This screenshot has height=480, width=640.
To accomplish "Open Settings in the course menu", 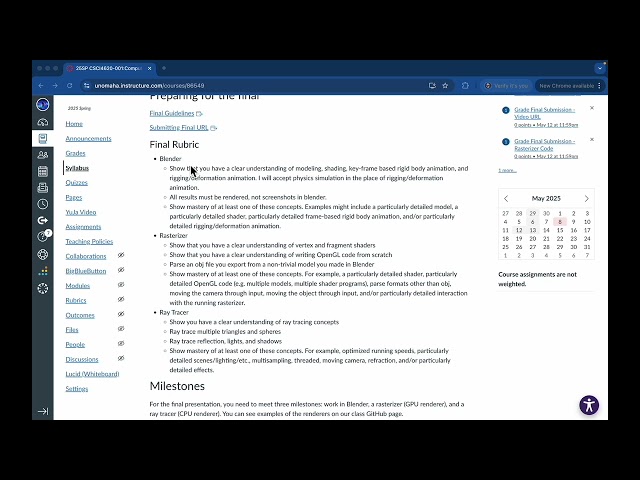I will [77, 389].
